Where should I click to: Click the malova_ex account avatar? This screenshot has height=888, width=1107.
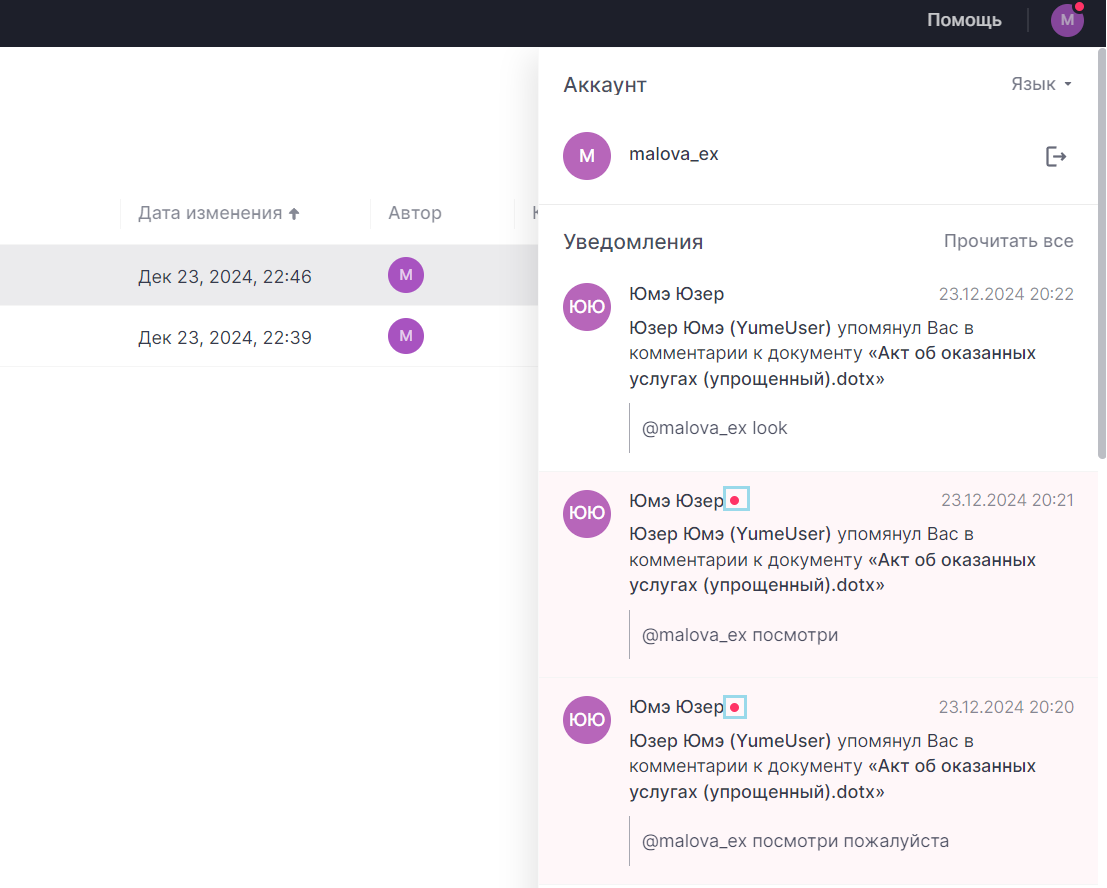(x=587, y=156)
